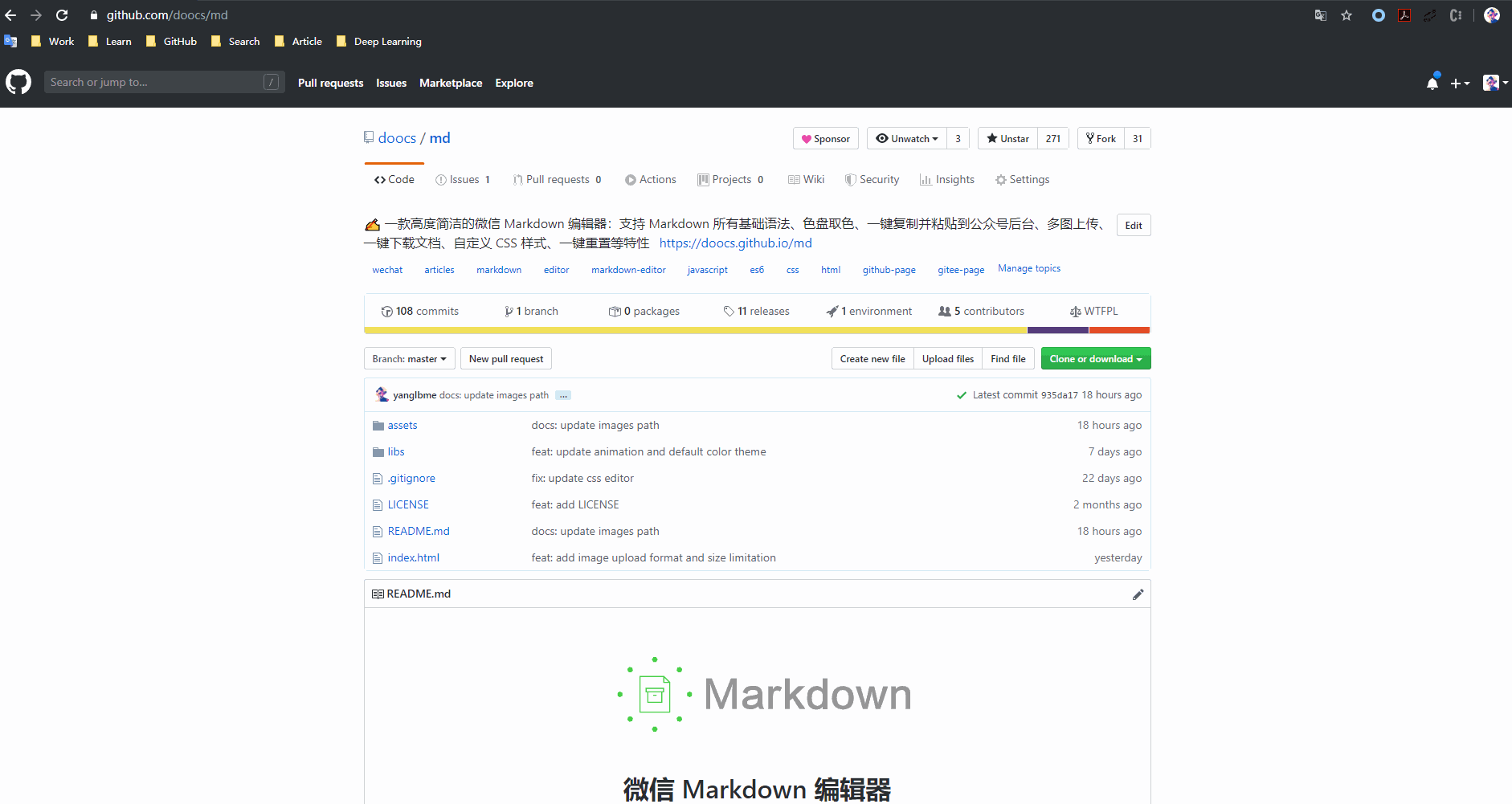Select the Code tab
1512x804 pixels.
pos(394,180)
